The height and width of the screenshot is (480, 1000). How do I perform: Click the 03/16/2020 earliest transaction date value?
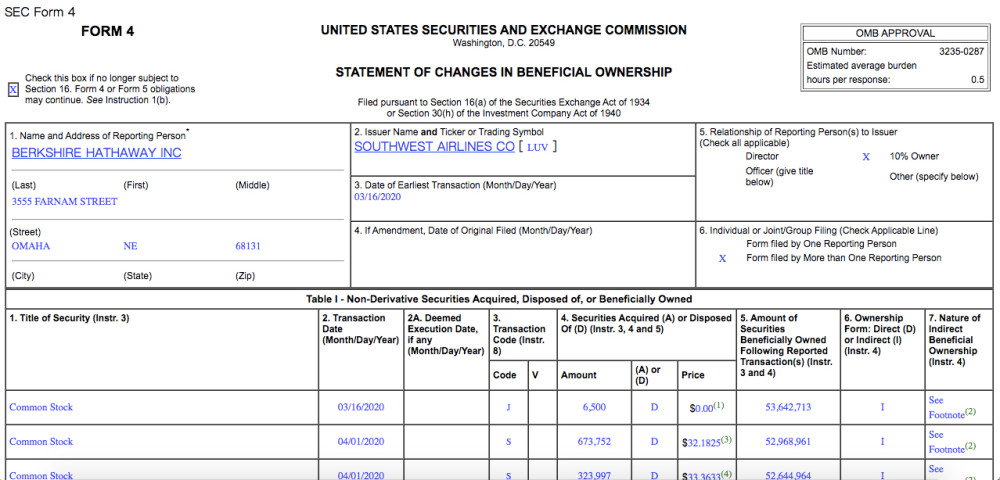pyautogui.click(x=378, y=196)
